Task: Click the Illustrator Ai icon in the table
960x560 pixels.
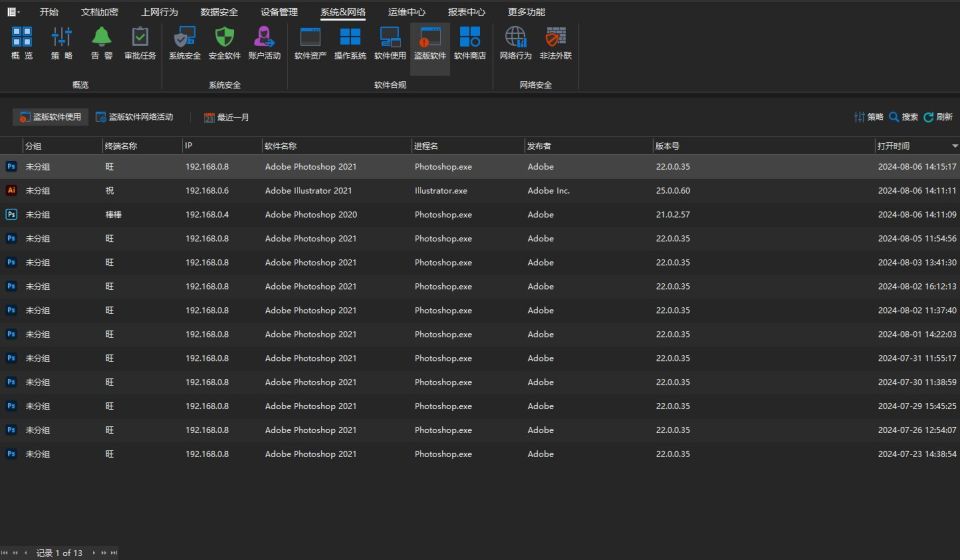Action: [x=11, y=190]
